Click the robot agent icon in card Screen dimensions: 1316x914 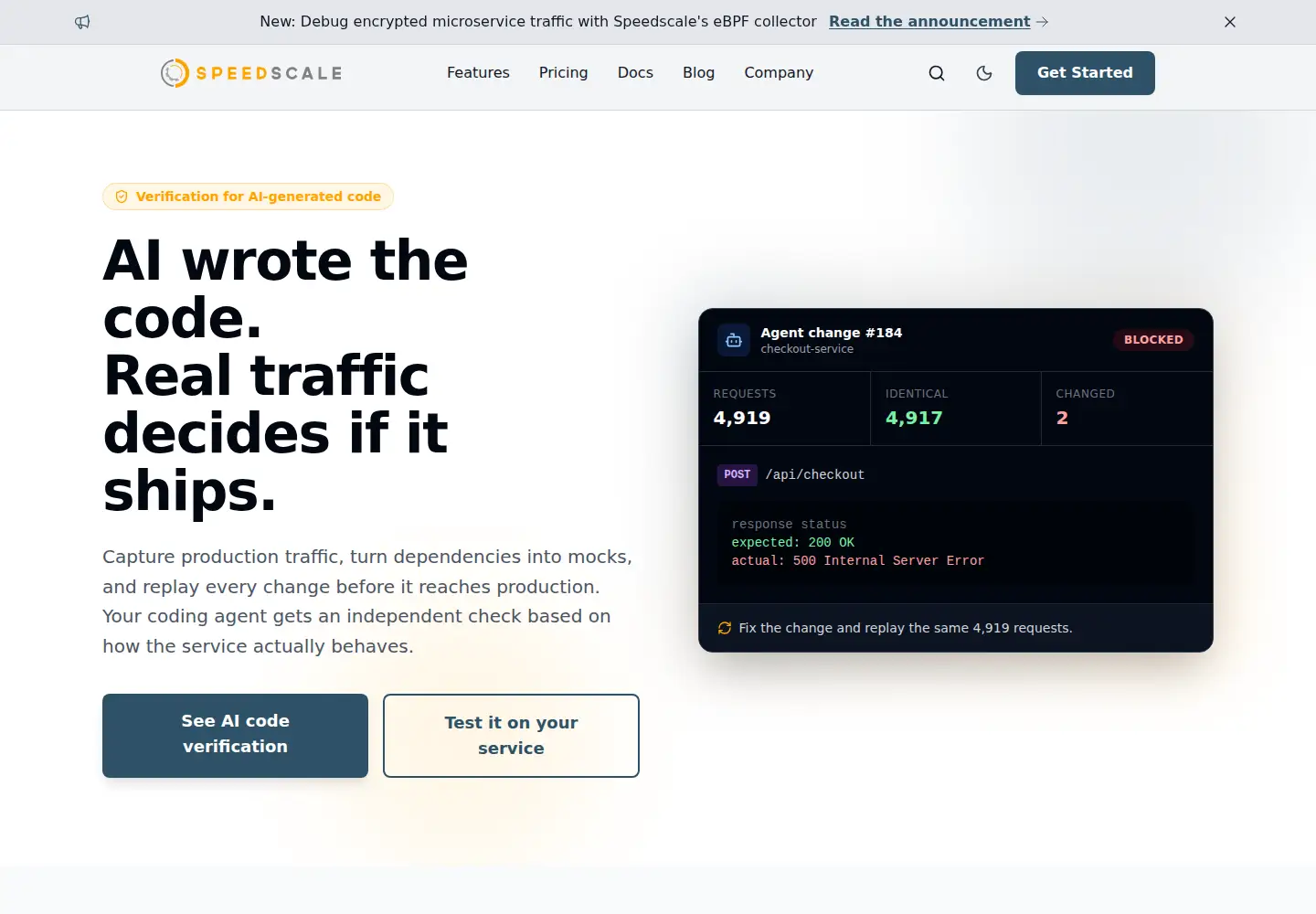(x=733, y=340)
